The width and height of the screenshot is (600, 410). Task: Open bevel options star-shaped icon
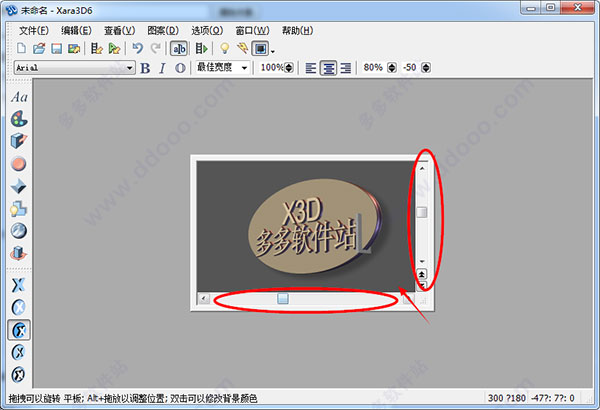(x=18, y=186)
